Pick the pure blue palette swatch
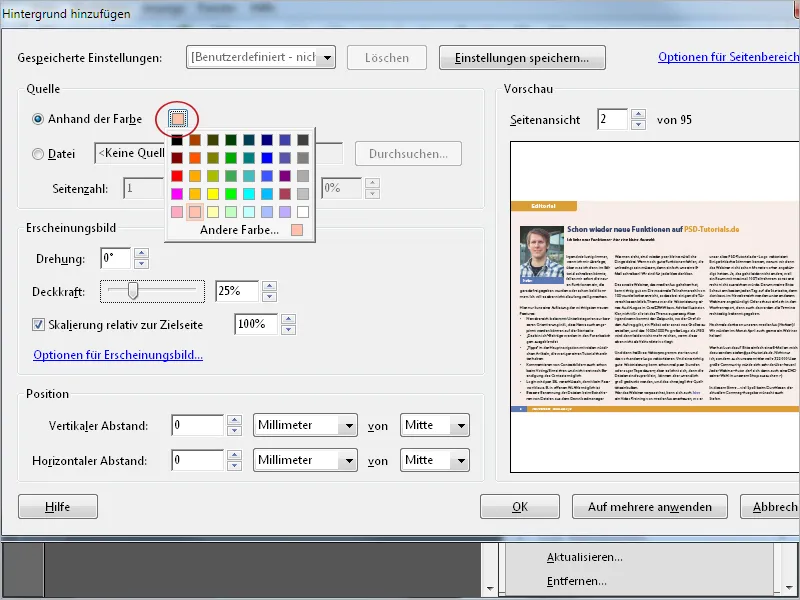 coord(267,158)
